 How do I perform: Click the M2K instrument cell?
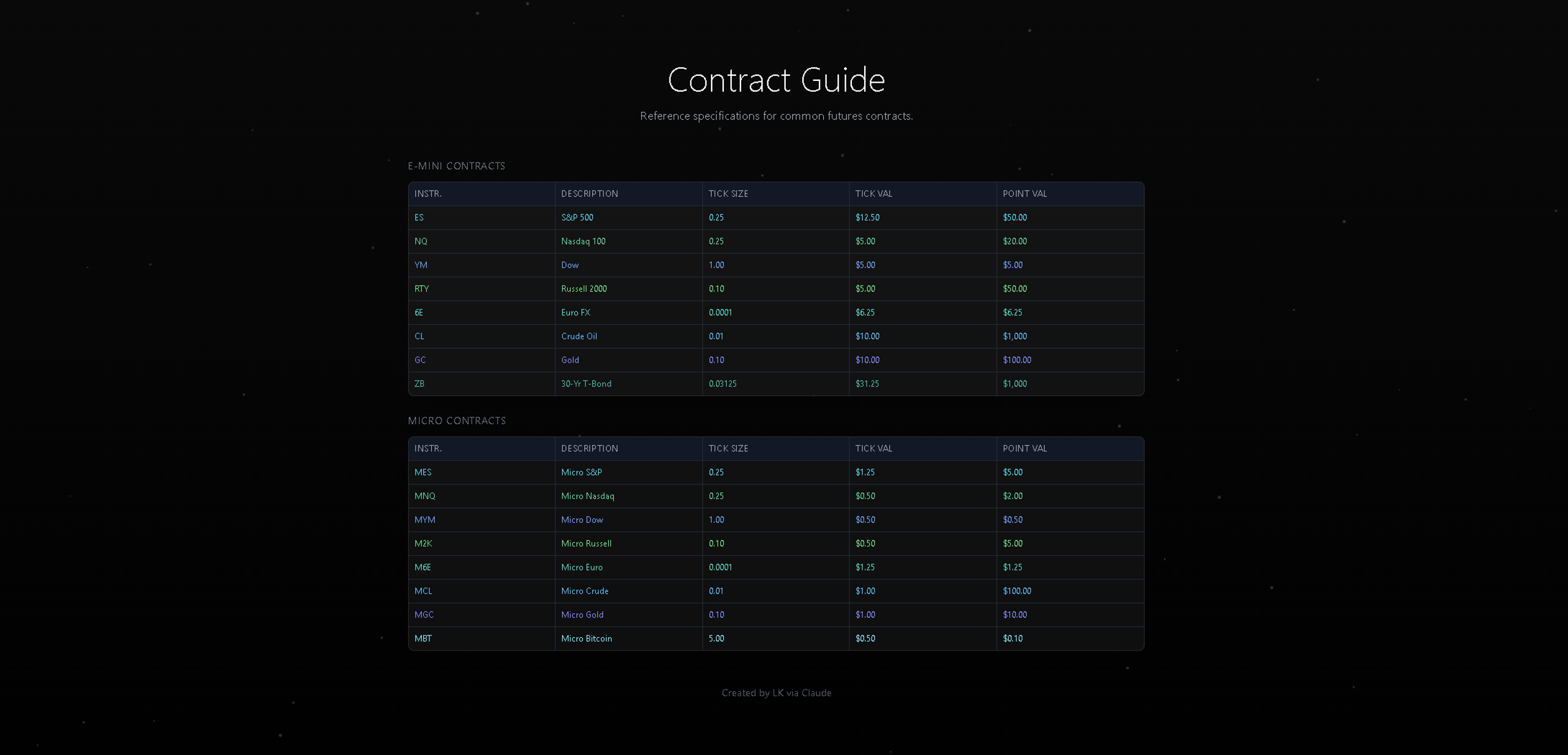click(481, 544)
